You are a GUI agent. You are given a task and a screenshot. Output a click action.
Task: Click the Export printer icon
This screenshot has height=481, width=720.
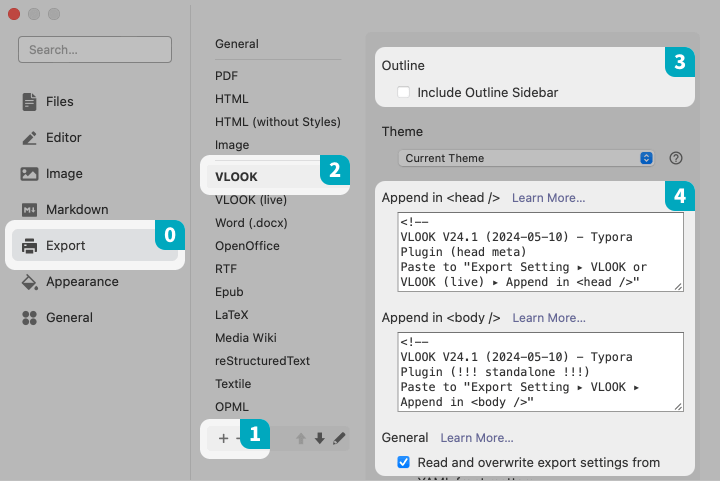(29, 246)
